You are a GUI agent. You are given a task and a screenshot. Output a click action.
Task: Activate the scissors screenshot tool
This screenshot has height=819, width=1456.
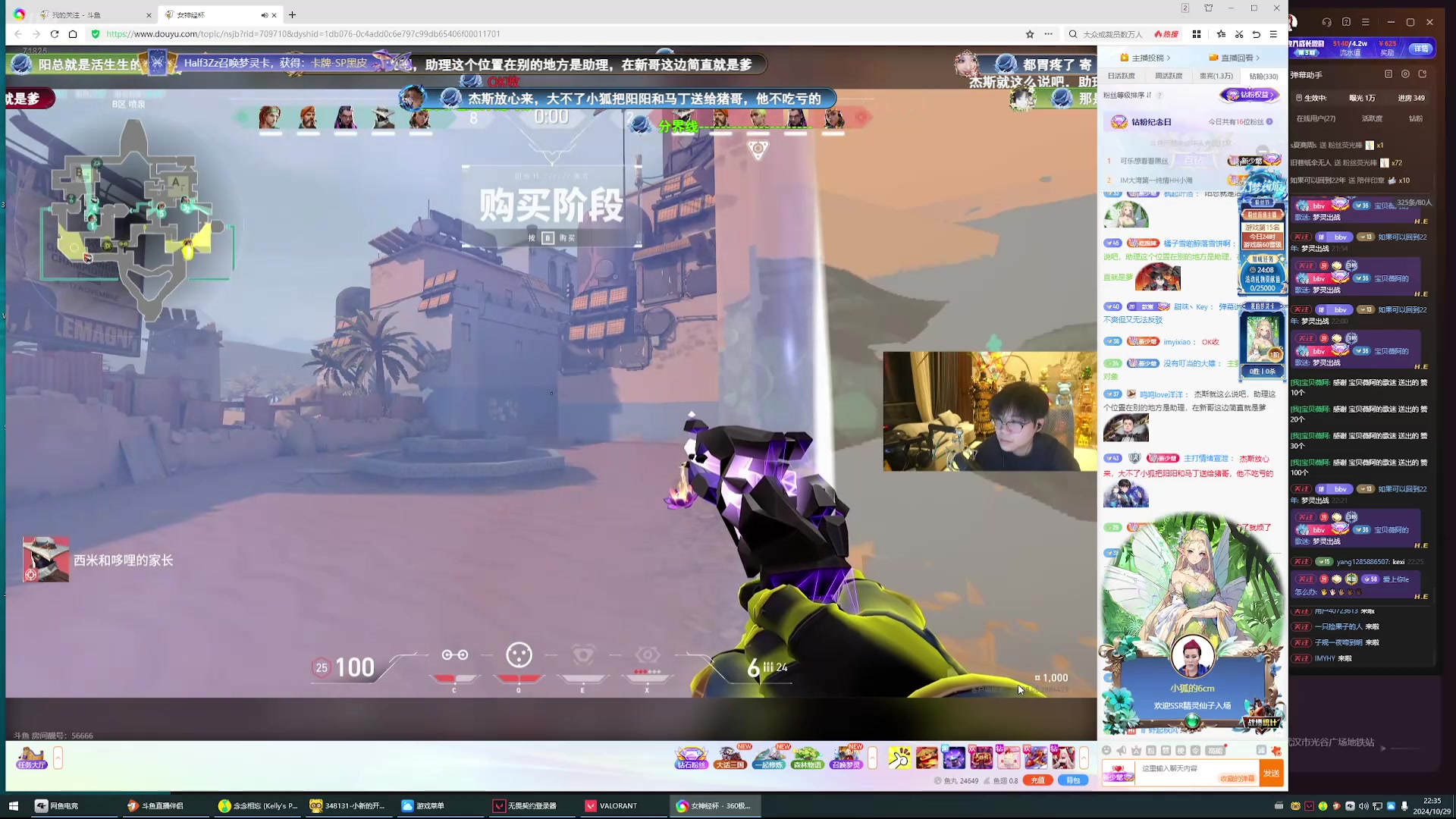tap(1239, 34)
